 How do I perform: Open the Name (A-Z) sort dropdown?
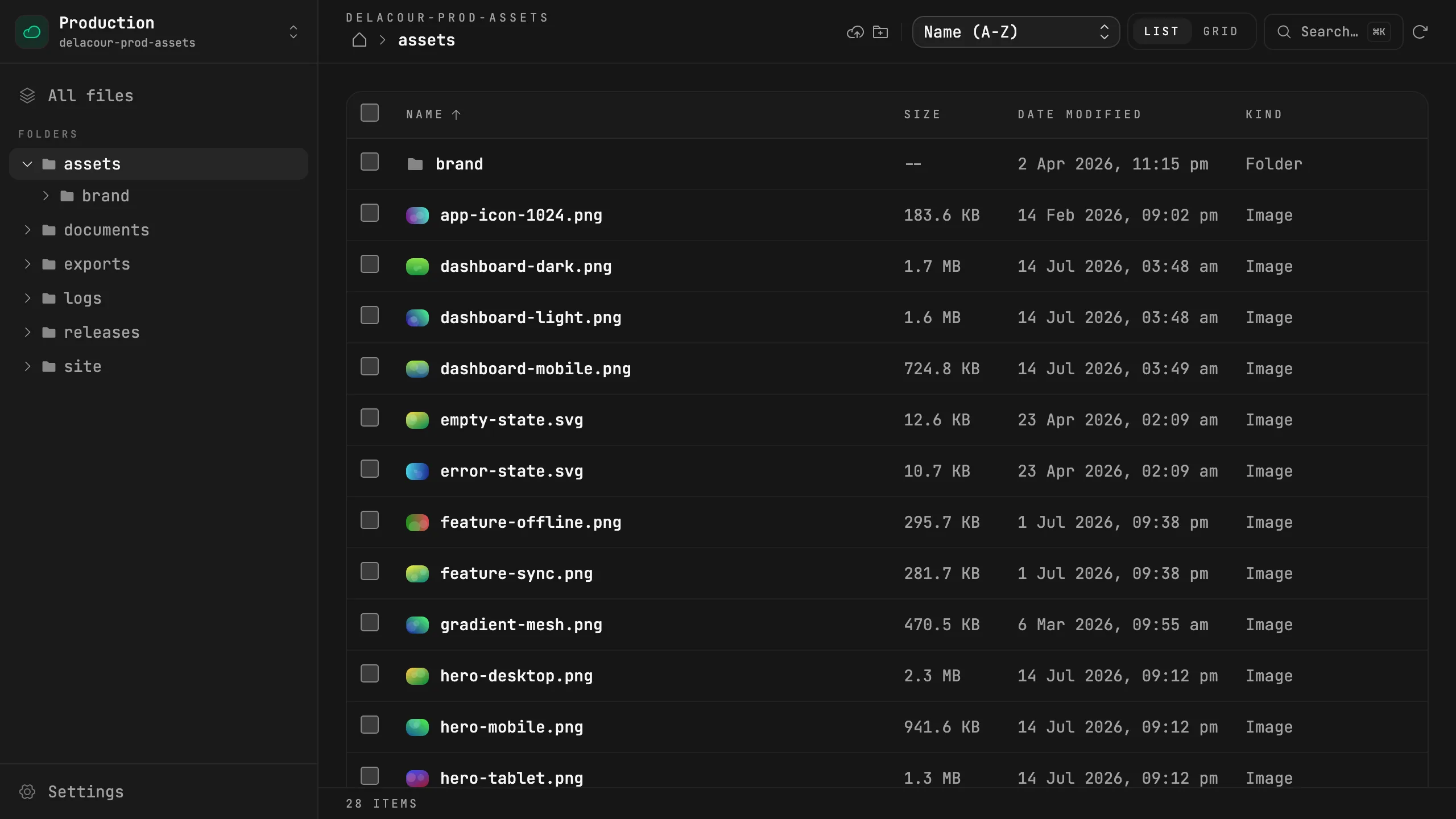(x=1016, y=32)
